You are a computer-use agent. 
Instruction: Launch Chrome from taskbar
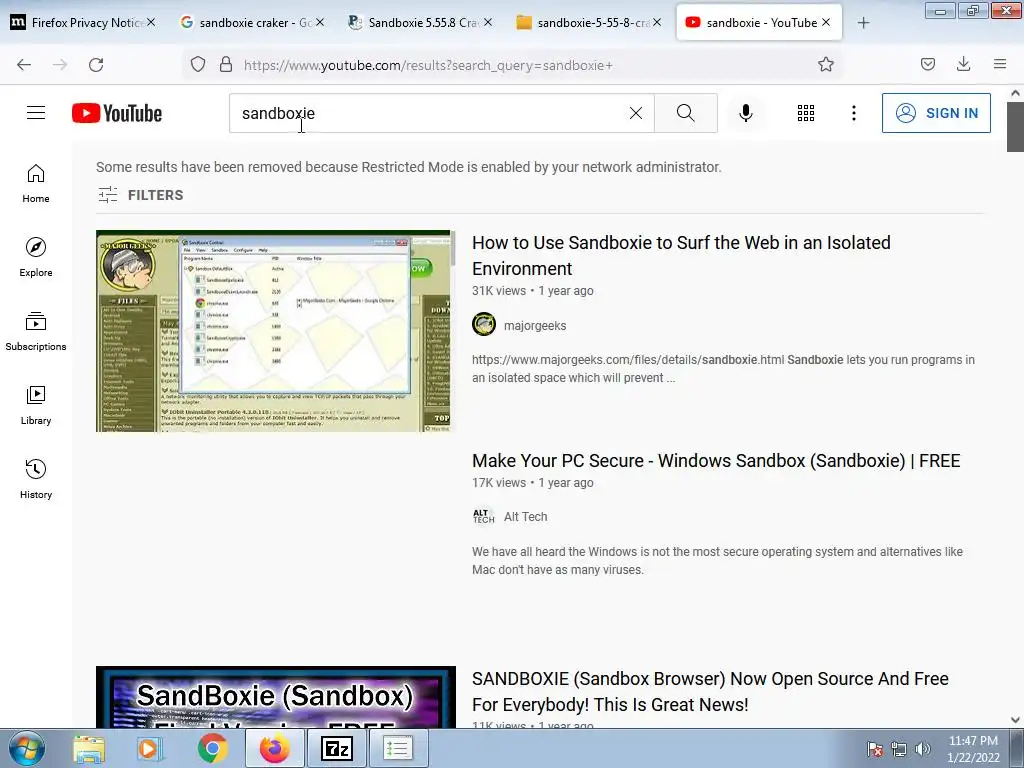(213, 748)
